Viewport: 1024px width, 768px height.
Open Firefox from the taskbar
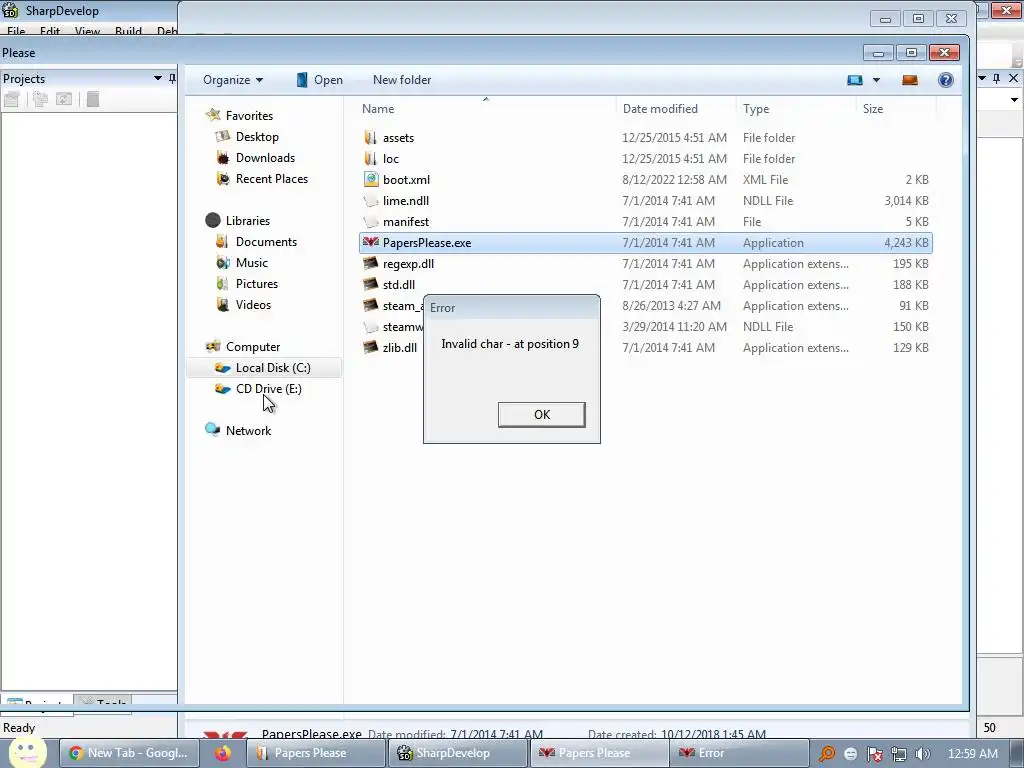[x=223, y=753]
